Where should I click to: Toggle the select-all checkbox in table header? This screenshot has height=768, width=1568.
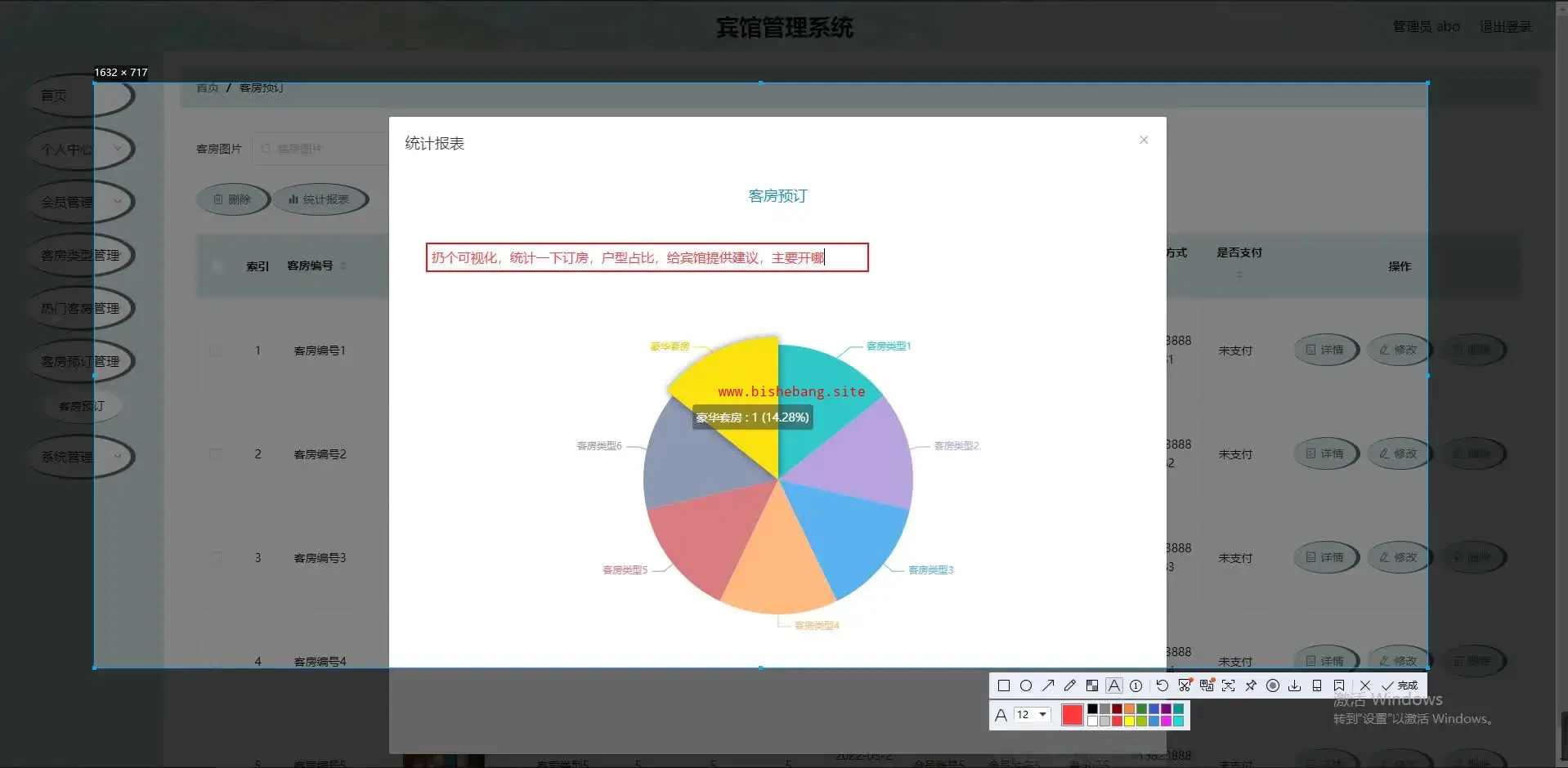(x=217, y=266)
